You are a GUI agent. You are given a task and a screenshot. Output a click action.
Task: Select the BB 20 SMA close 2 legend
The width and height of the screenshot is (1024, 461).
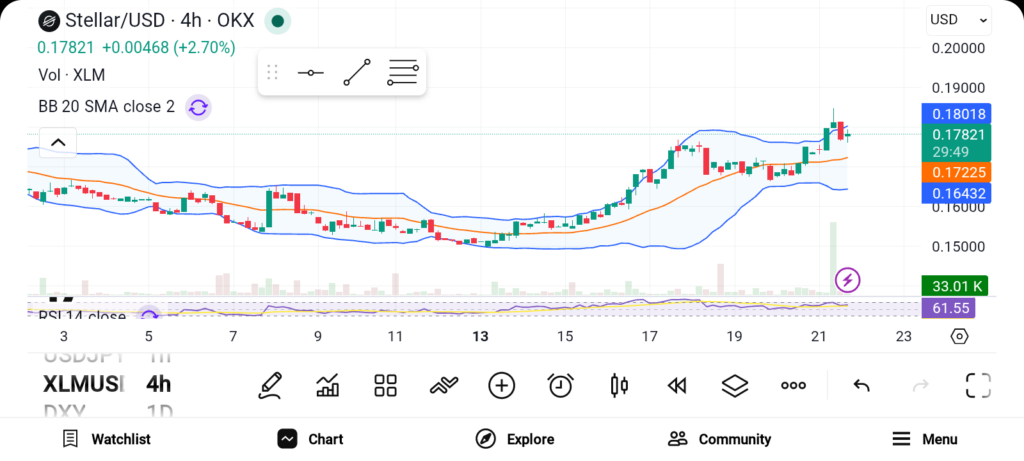click(x=106, y=107)
